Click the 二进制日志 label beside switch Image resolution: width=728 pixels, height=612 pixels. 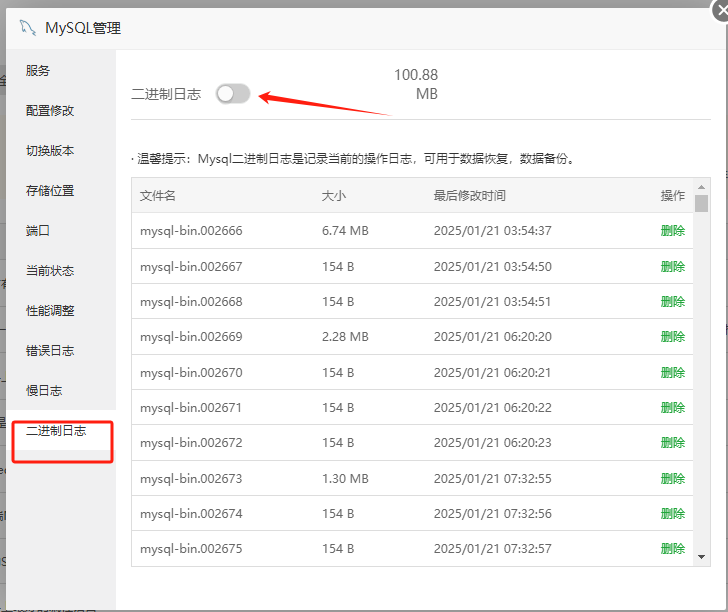coord(166,94)
